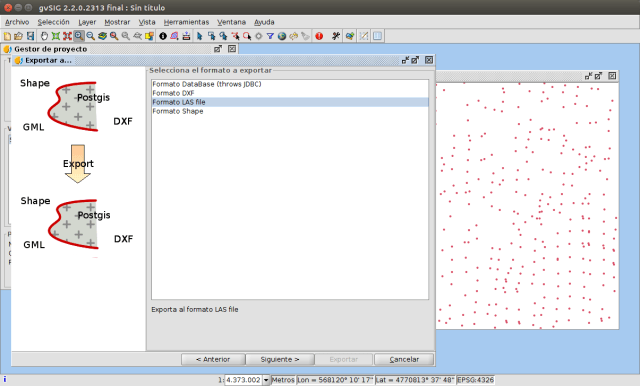Click the Lon coordinate in status bar
This screenshot has width=640, height=386.
pos(335,380)
